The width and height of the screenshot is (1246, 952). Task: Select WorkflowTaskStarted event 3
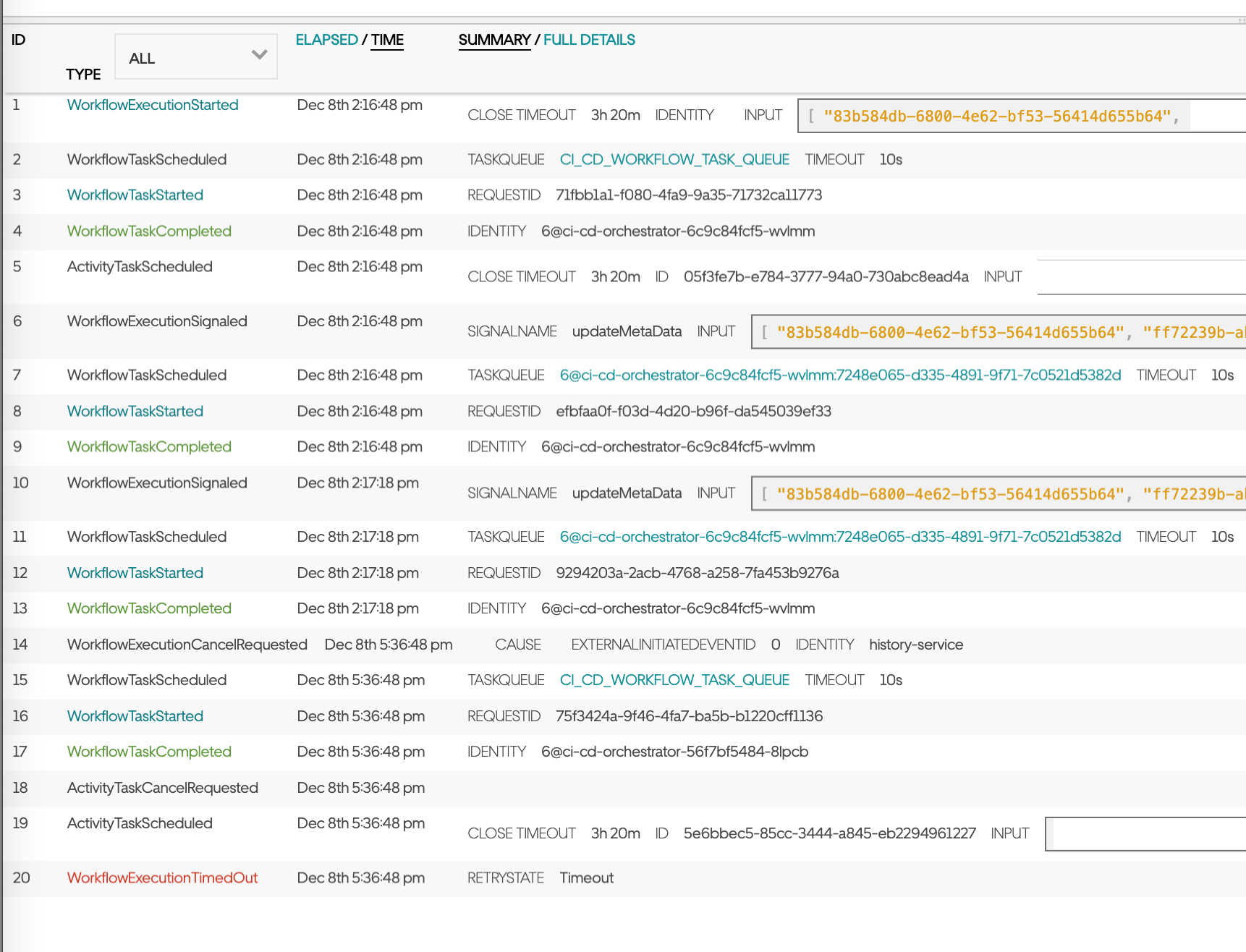[135, 195]
